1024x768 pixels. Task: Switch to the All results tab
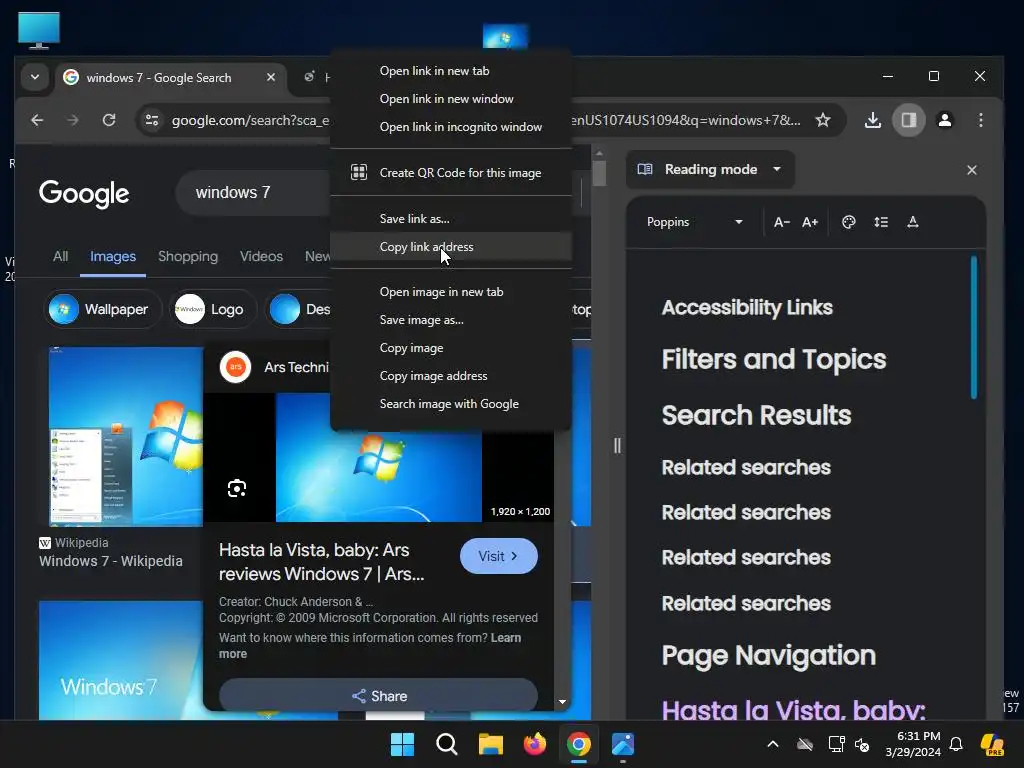pos(60,257)
